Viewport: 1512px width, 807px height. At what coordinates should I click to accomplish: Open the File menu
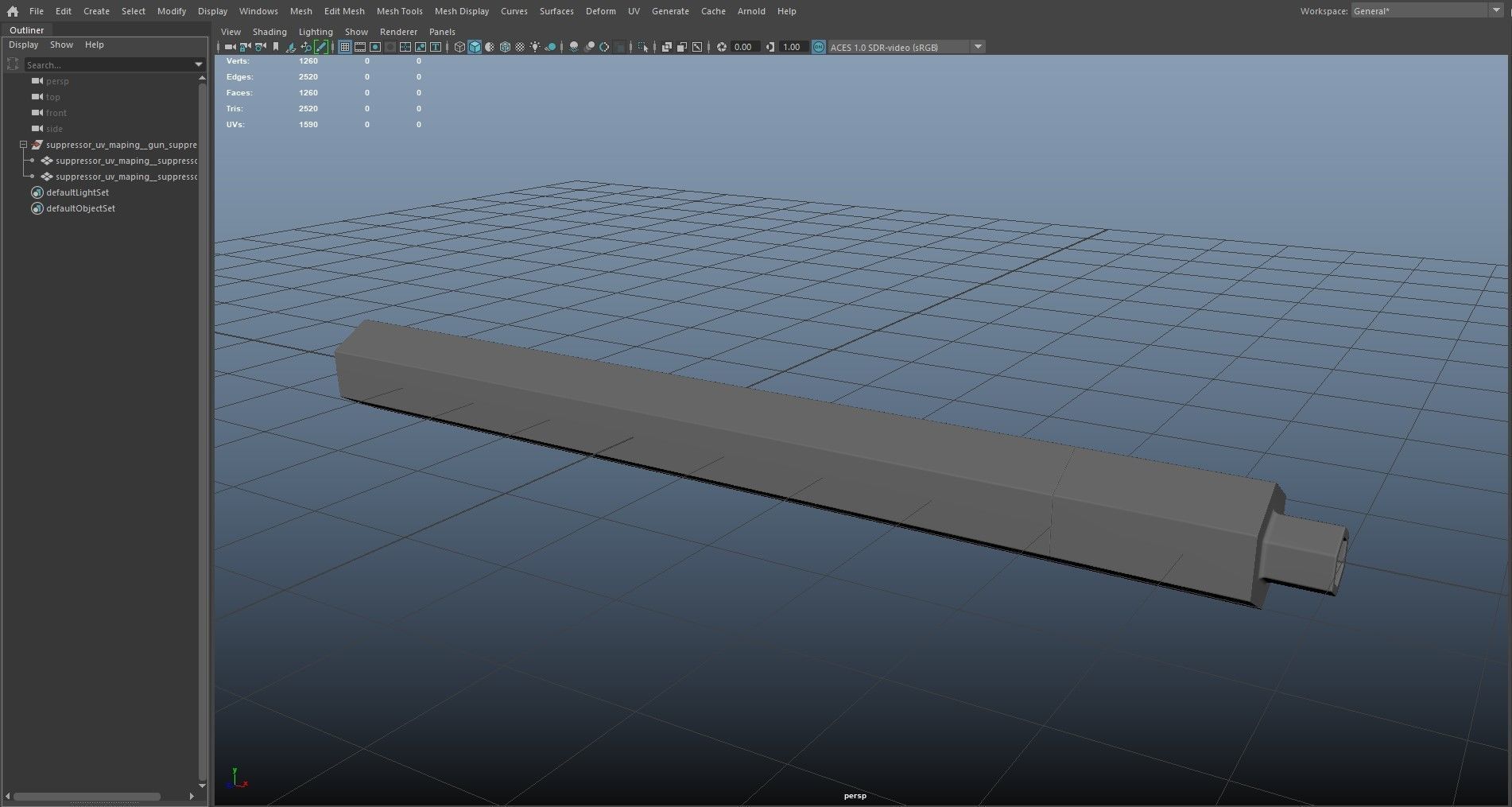point(37,11)
